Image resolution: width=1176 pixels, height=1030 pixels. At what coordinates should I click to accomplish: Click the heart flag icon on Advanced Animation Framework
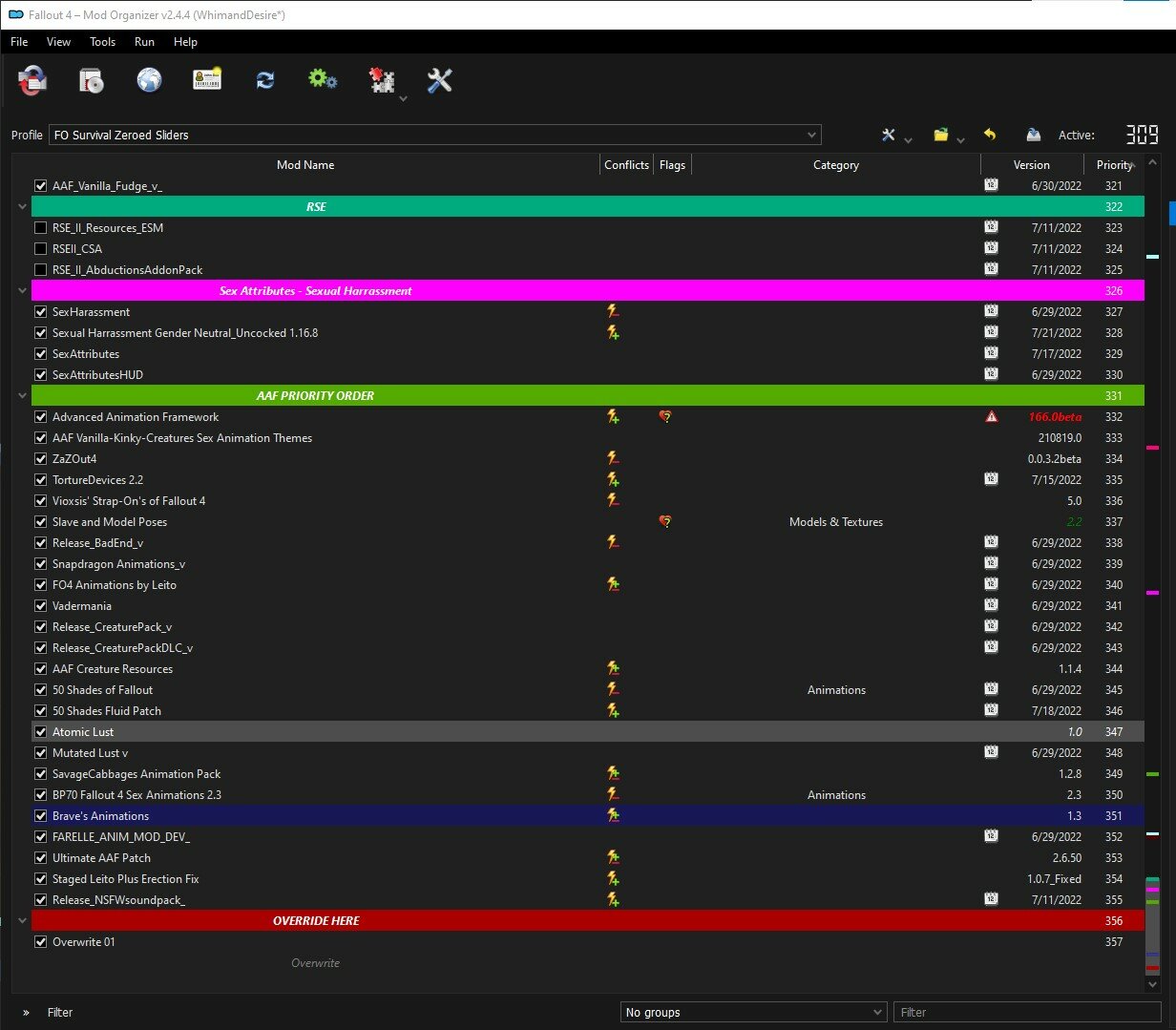(x=665, y=416)
